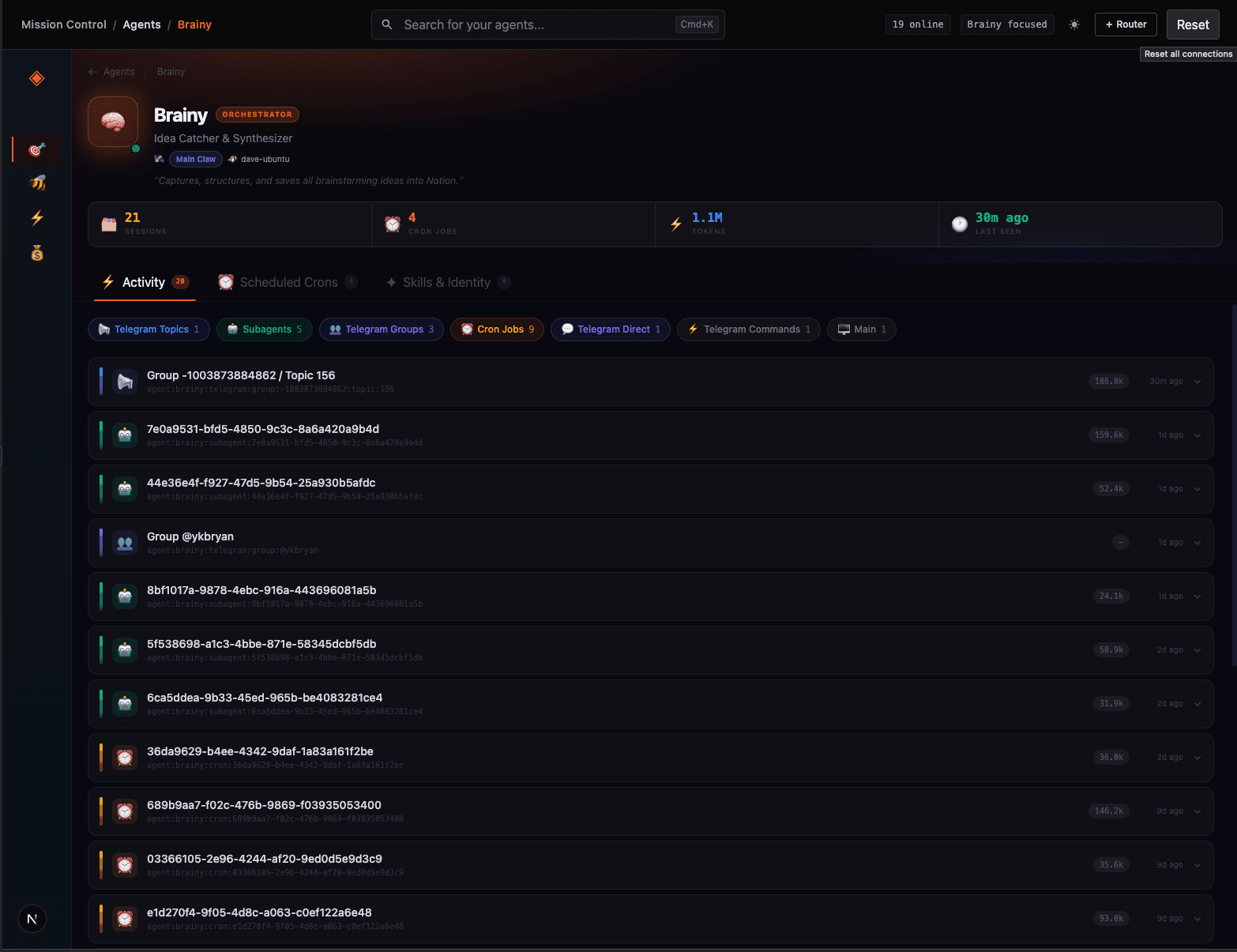1237x952 pixels.
Task: Expand session 5f538698 with the chevron
Action: tap(1198, 650)
